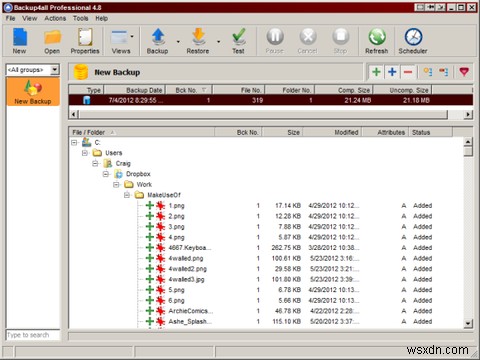Click the yellow coins New Backup header icon

(81, 72)
